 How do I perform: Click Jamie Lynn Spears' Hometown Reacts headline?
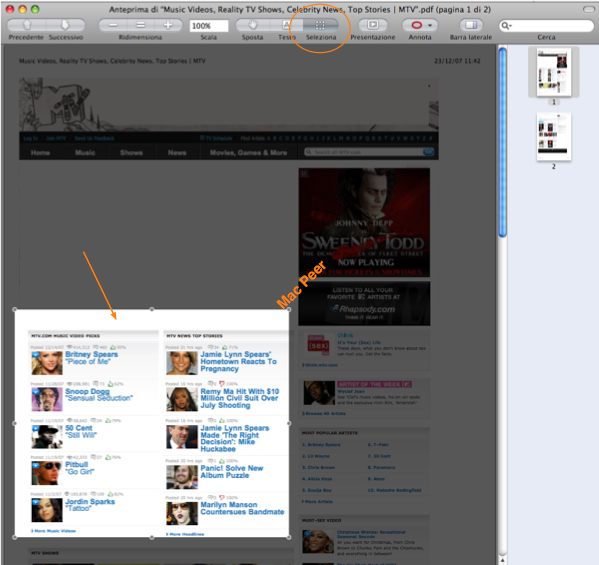tap(238, 361)
